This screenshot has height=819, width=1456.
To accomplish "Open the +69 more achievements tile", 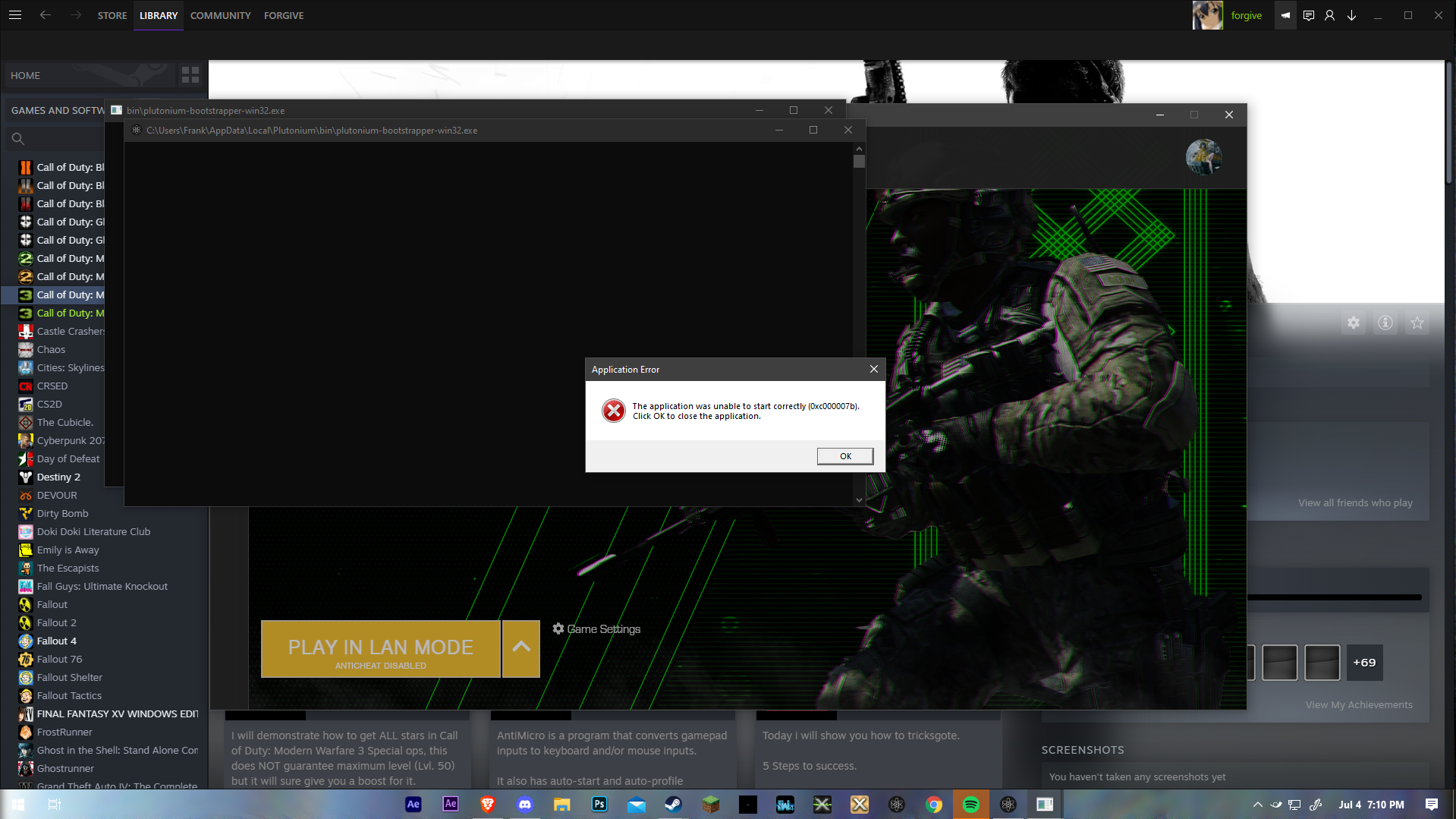I will point(1364,663).
